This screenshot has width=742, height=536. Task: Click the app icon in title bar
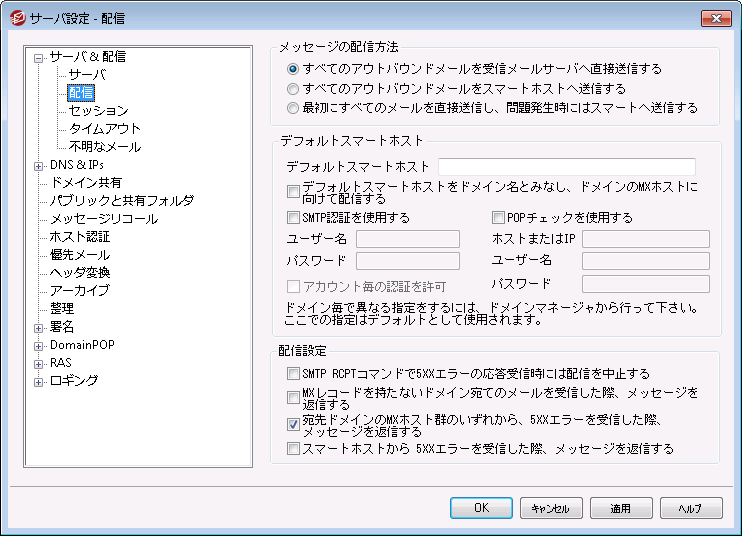pyautogui.click(x=17, y=17)
